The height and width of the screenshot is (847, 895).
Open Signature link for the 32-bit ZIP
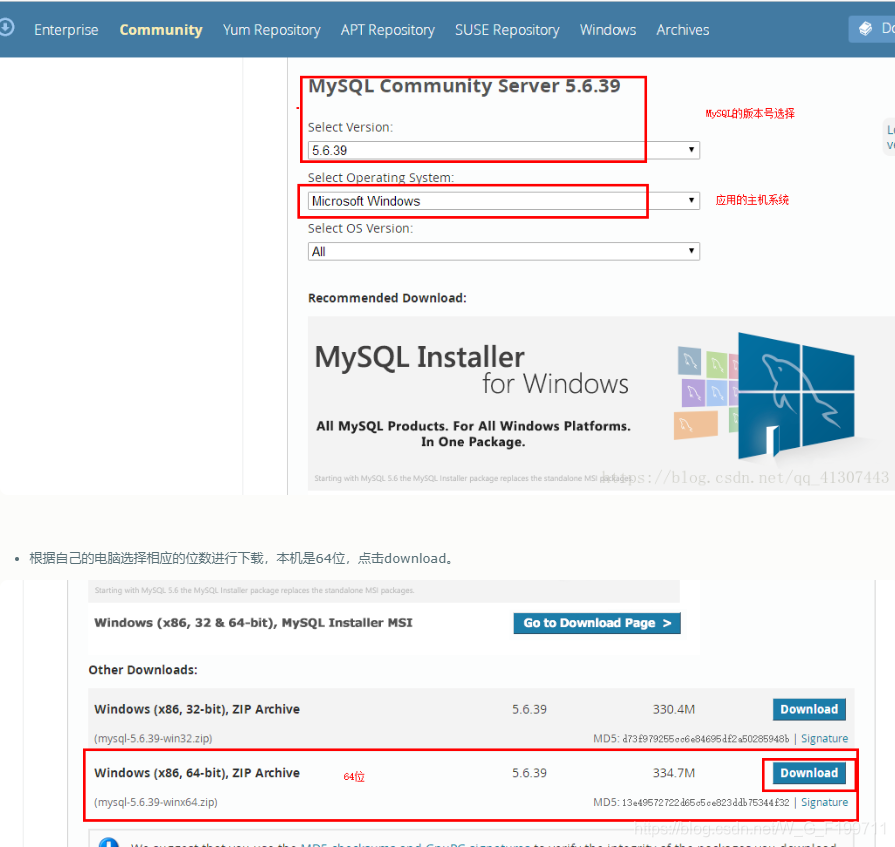pos(824,739)
